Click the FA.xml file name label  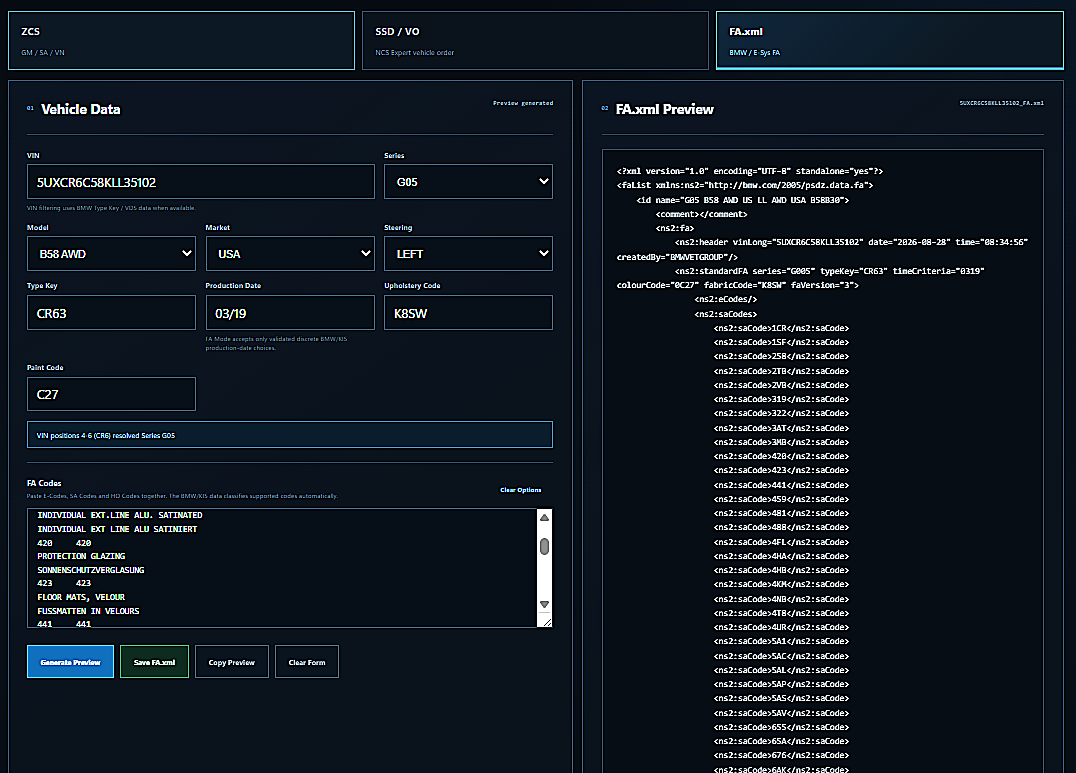pyautogui.click(x=1001, y=103)
